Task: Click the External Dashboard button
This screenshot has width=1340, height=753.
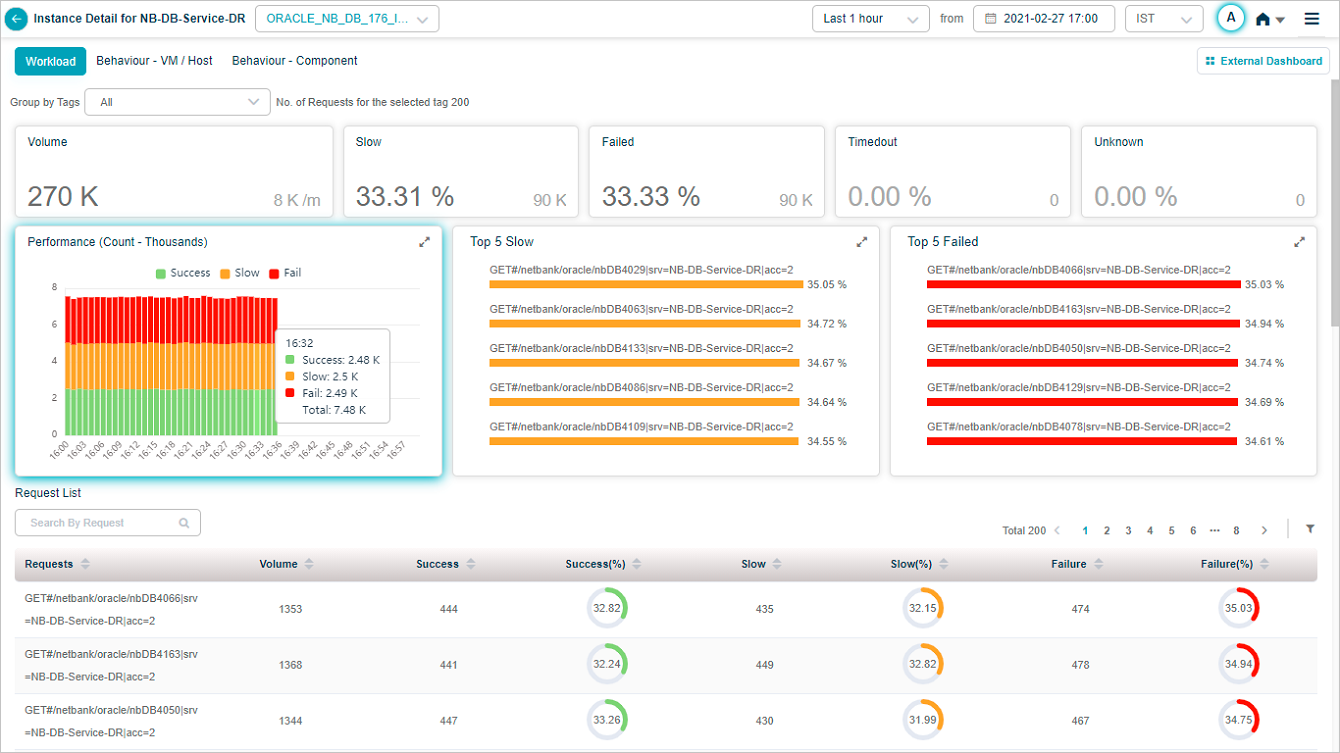Action: pyautogui.click(x=1263, y=61)
